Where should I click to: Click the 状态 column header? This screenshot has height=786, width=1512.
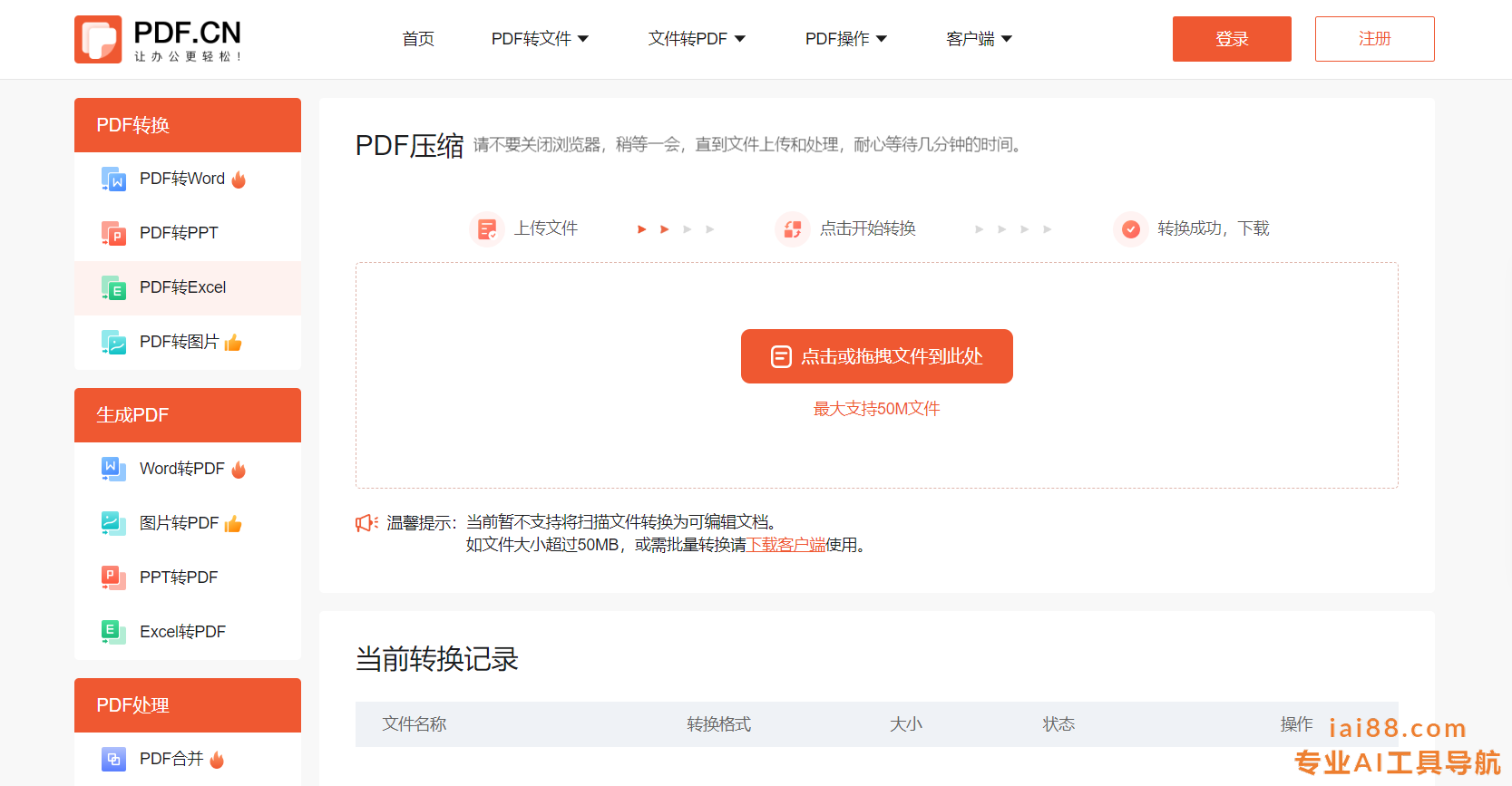click(1058, 724)
